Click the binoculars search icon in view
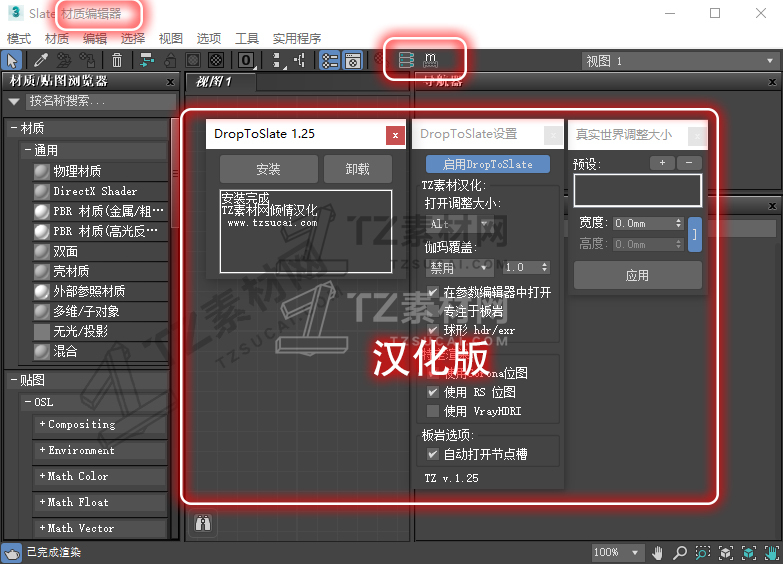 click(203, 523)
